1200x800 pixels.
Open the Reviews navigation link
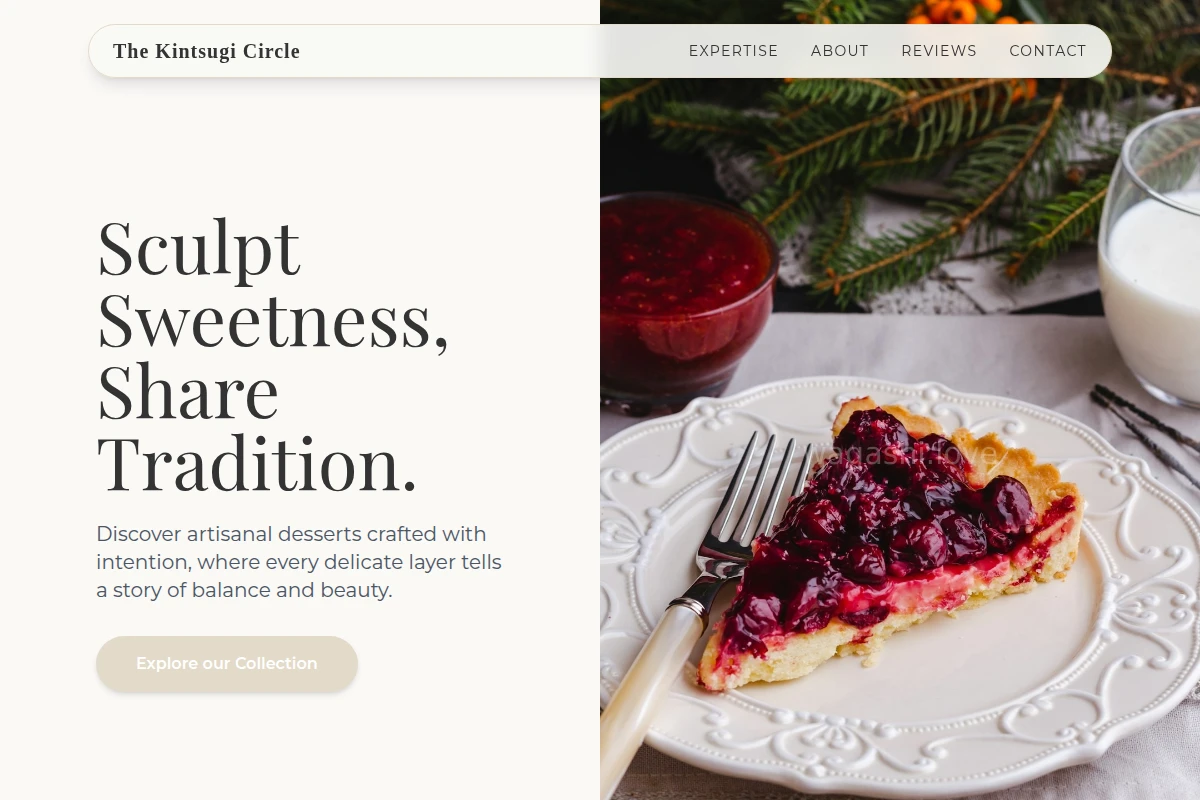(939, 51)
